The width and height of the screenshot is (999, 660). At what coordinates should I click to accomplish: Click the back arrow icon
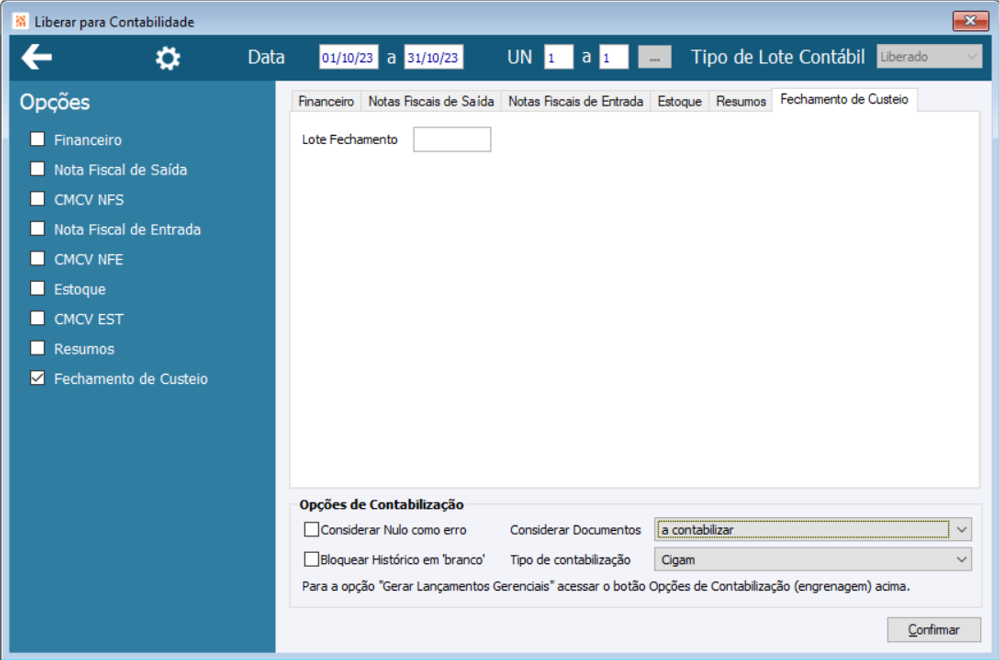click(36, 57)
